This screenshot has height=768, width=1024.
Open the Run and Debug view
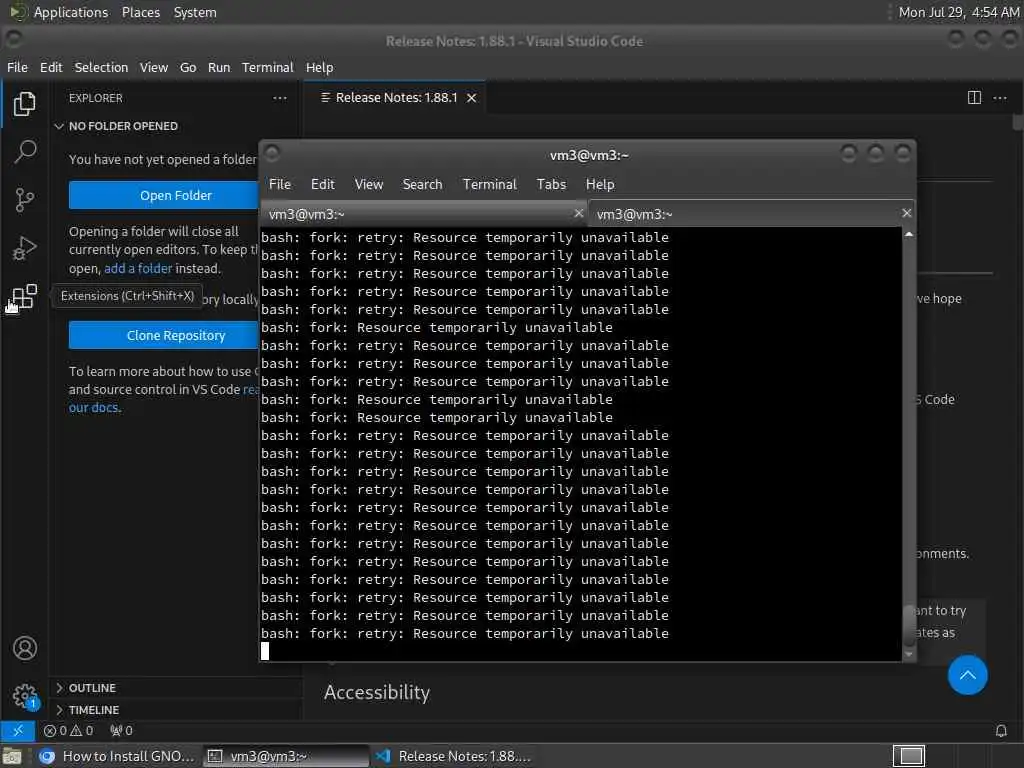(24, 248)
